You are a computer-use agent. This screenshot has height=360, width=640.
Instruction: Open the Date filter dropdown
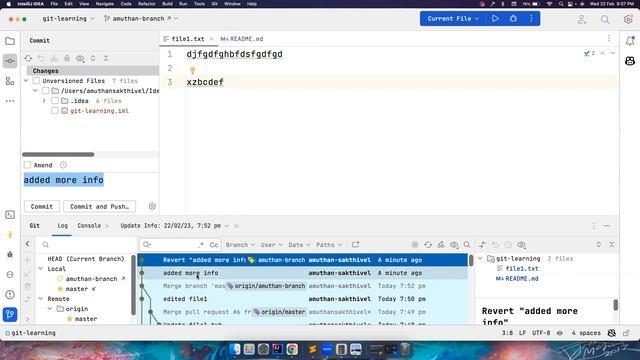coord(299,245)
